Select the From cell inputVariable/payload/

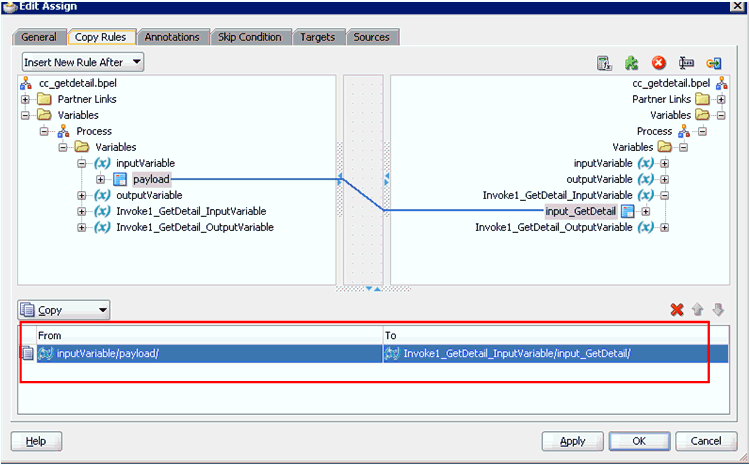(x=210, y=354)
